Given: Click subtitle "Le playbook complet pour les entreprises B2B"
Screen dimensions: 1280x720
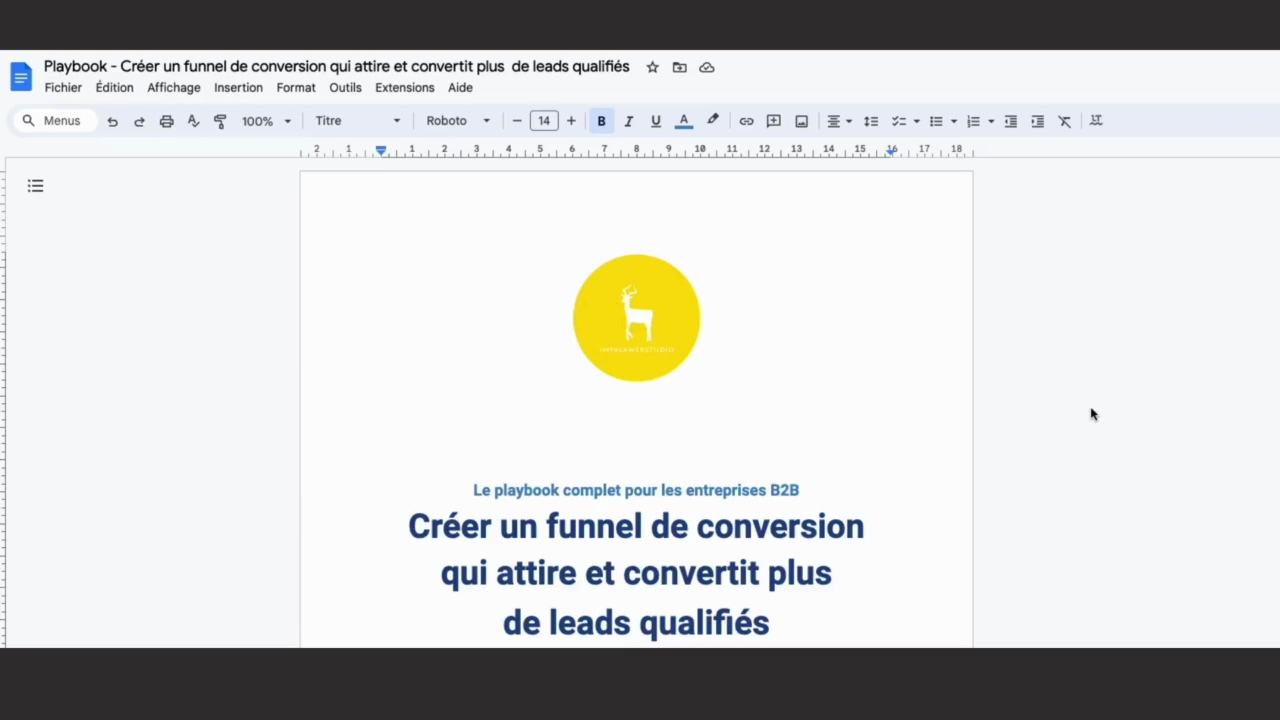Looking at the screenshot, I should pyautogui.click(x=636, y=490).
